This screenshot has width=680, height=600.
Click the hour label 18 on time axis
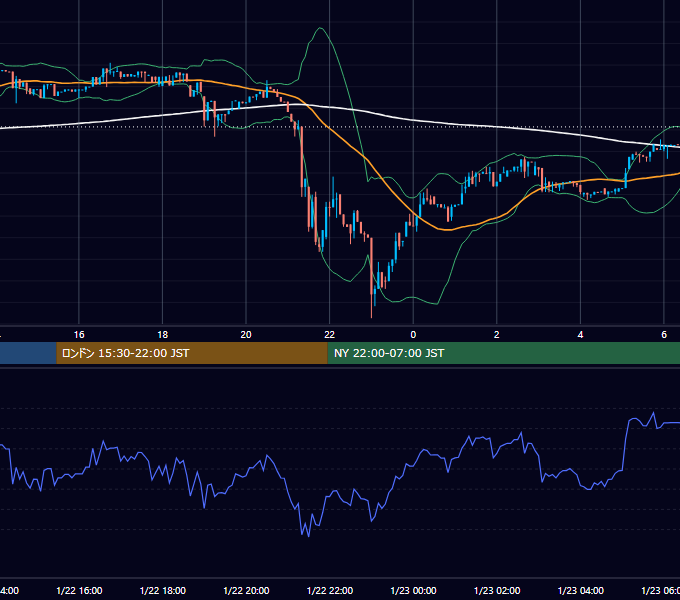tap(163, 335)
